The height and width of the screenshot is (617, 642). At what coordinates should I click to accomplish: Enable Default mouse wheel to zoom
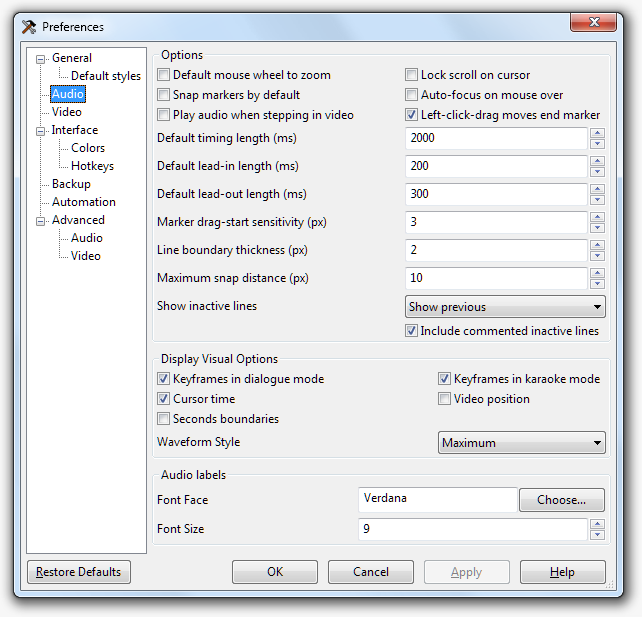pos(164,75)
